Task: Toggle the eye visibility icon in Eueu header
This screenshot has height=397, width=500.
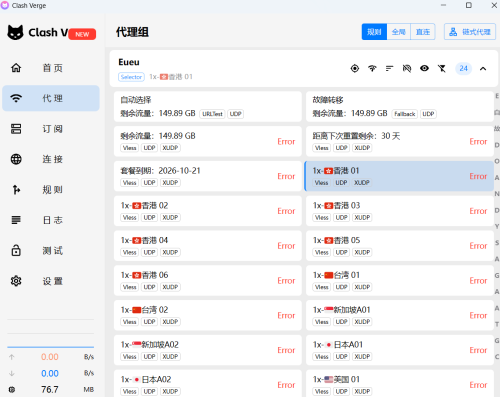Action: [424, 68]
